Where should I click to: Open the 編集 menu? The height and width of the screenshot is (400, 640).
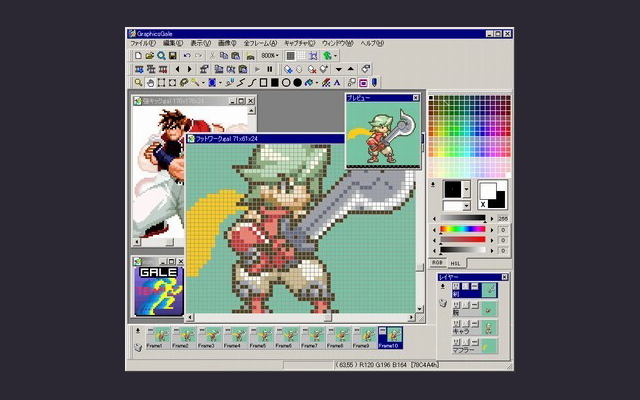[173, 43]
